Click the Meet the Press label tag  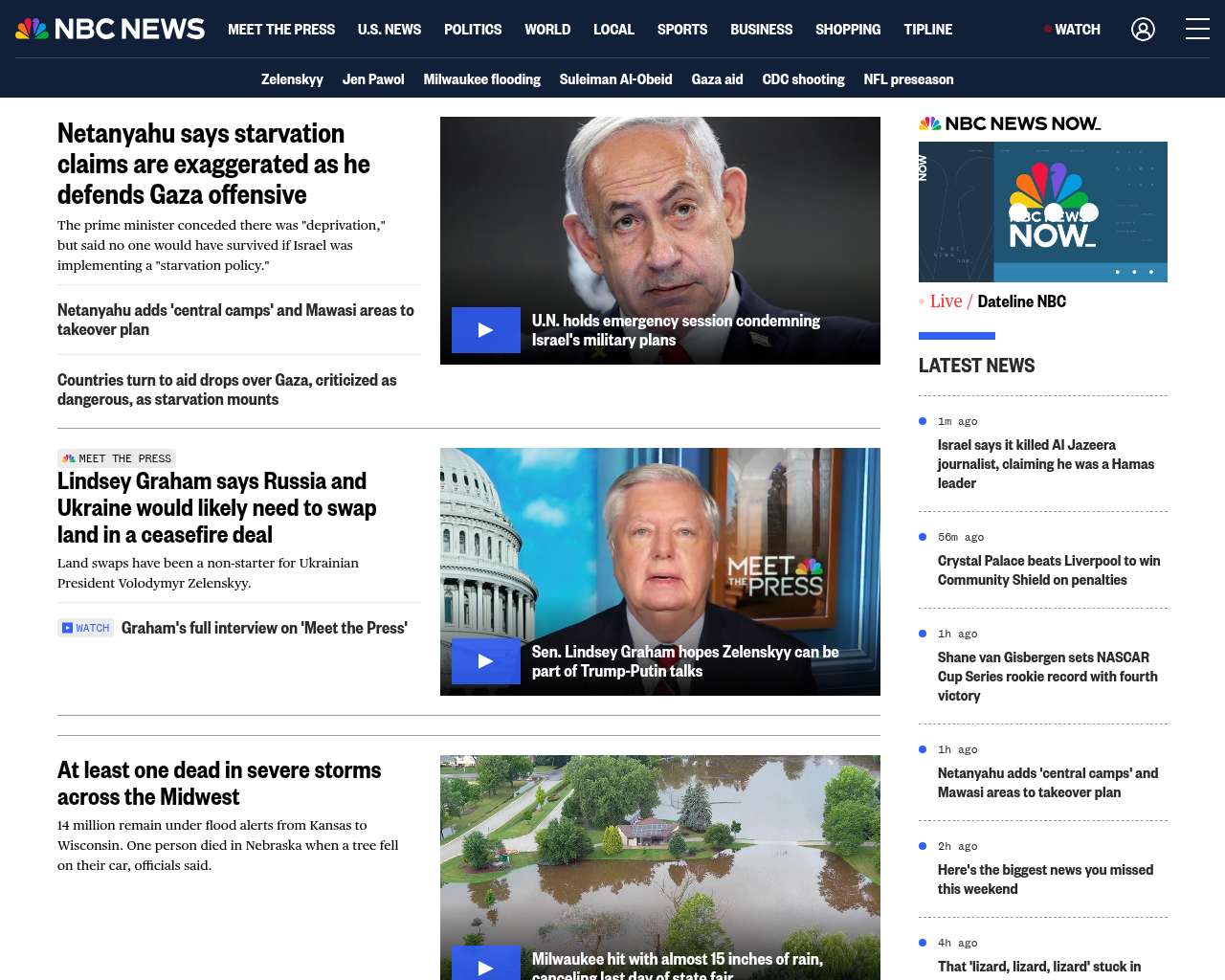point(117,458)
